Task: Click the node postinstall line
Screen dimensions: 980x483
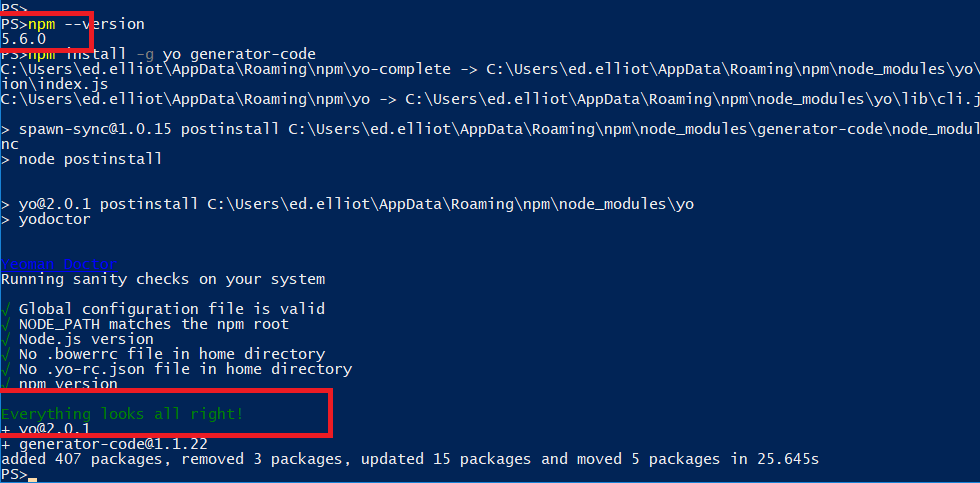Action: (x=82, y=159)
